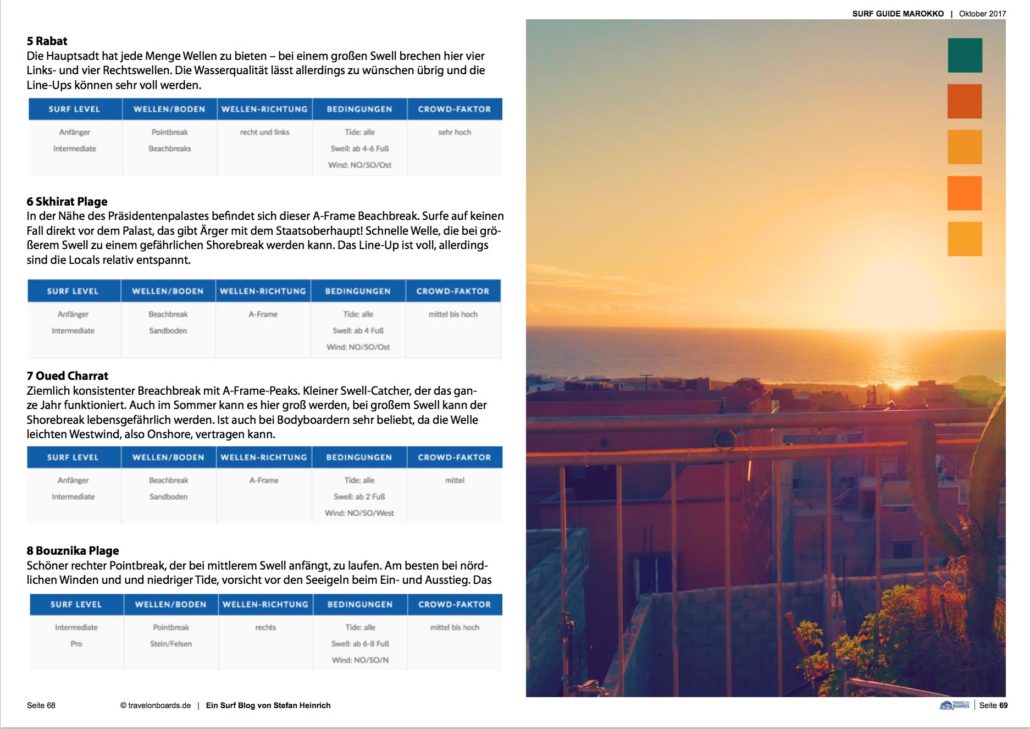Click the 'Beachbreaks' cell in Rabat table
The height and width of the screenshot is (729, 1030).
(x=169, y=148)
